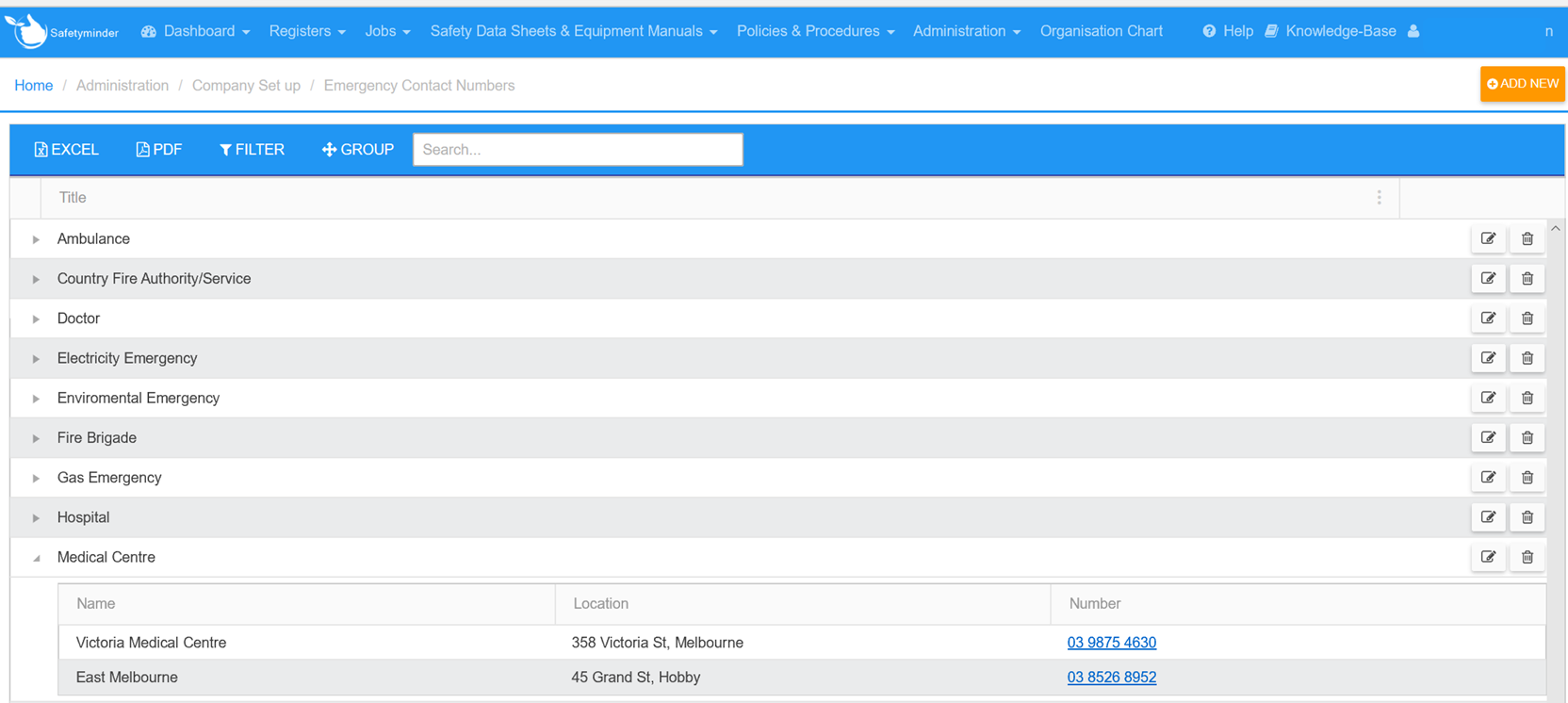Collapse the Medical Centre row

36,558
